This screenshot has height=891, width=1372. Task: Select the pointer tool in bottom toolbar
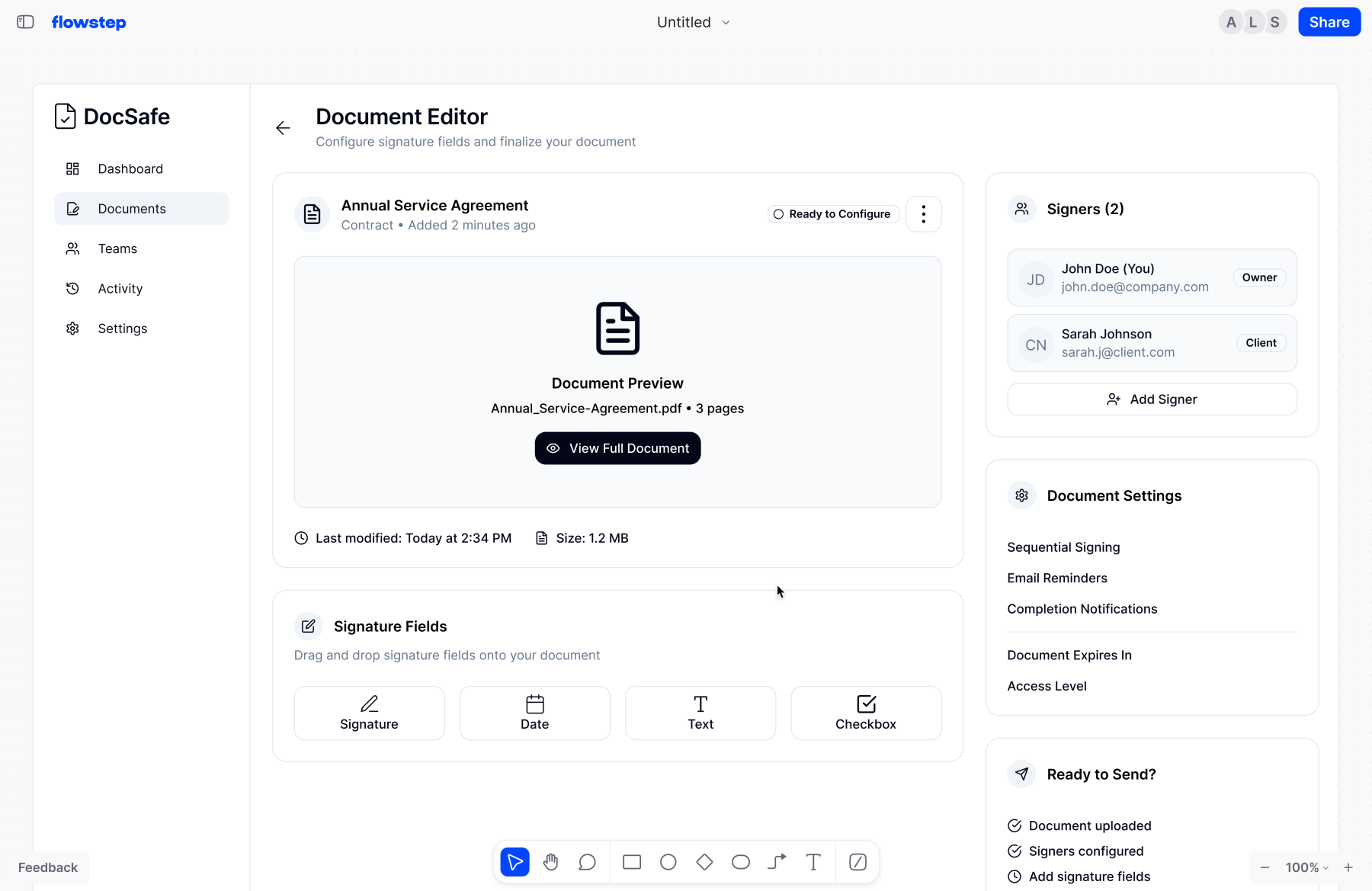click(515, 862)
